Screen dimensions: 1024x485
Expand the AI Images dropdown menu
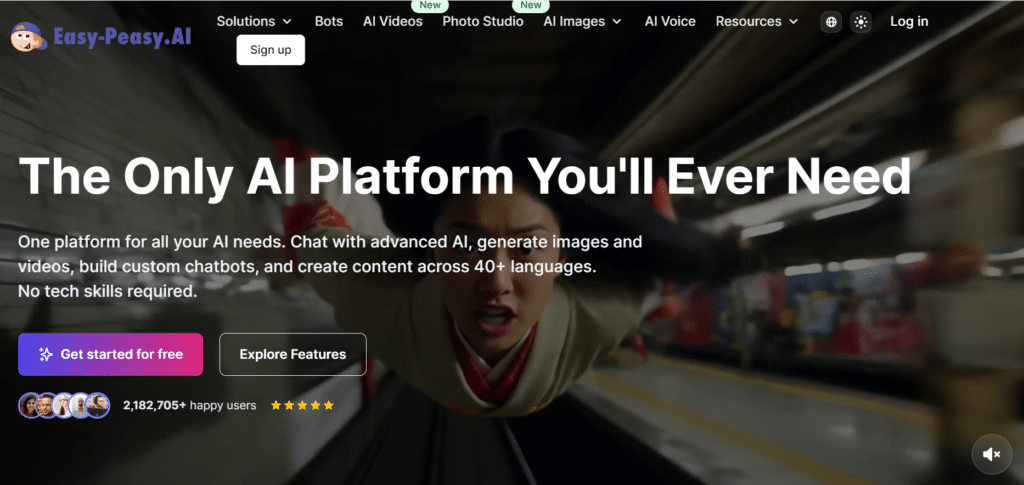[582, 21]
